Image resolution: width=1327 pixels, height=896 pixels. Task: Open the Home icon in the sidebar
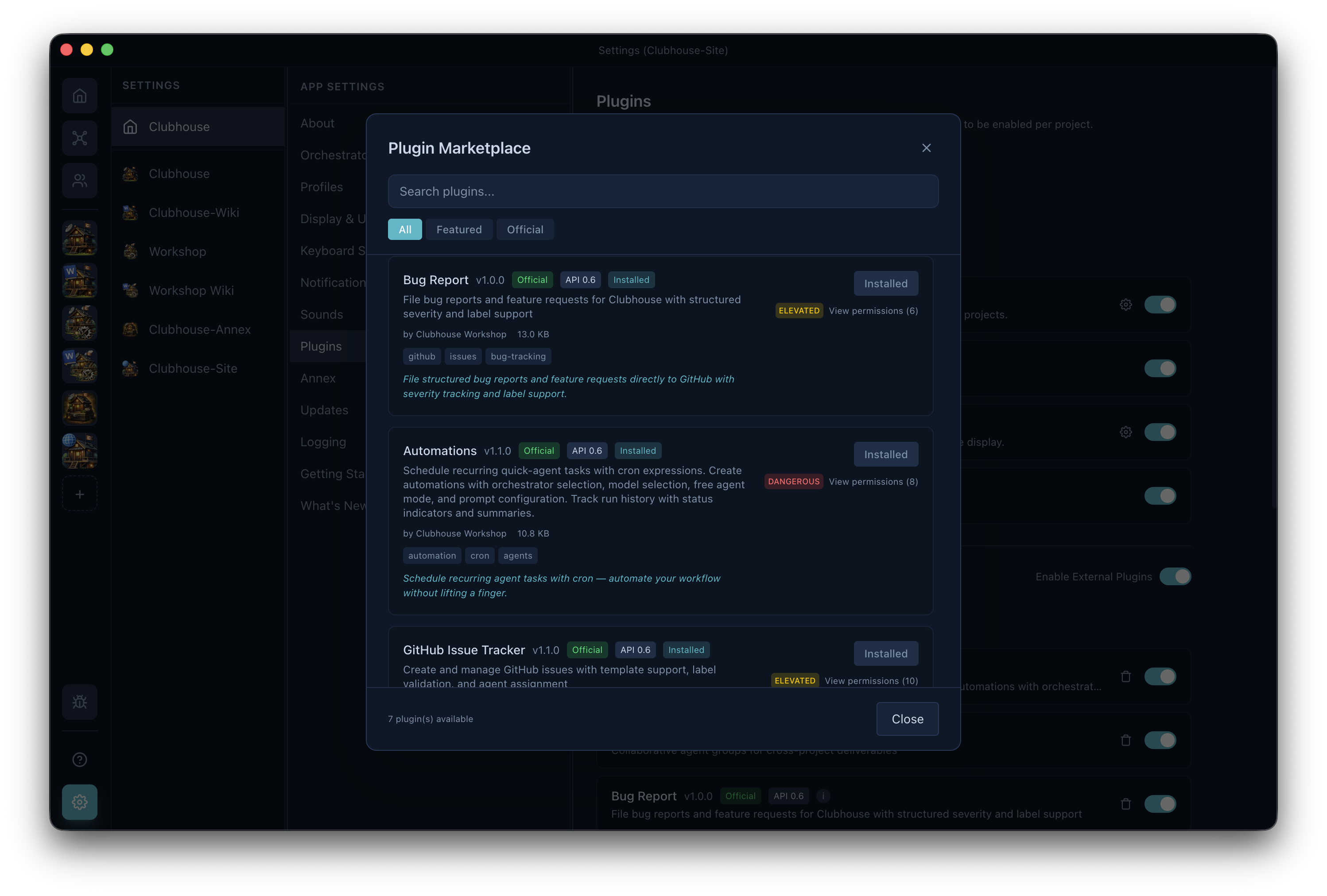point(80,95)
